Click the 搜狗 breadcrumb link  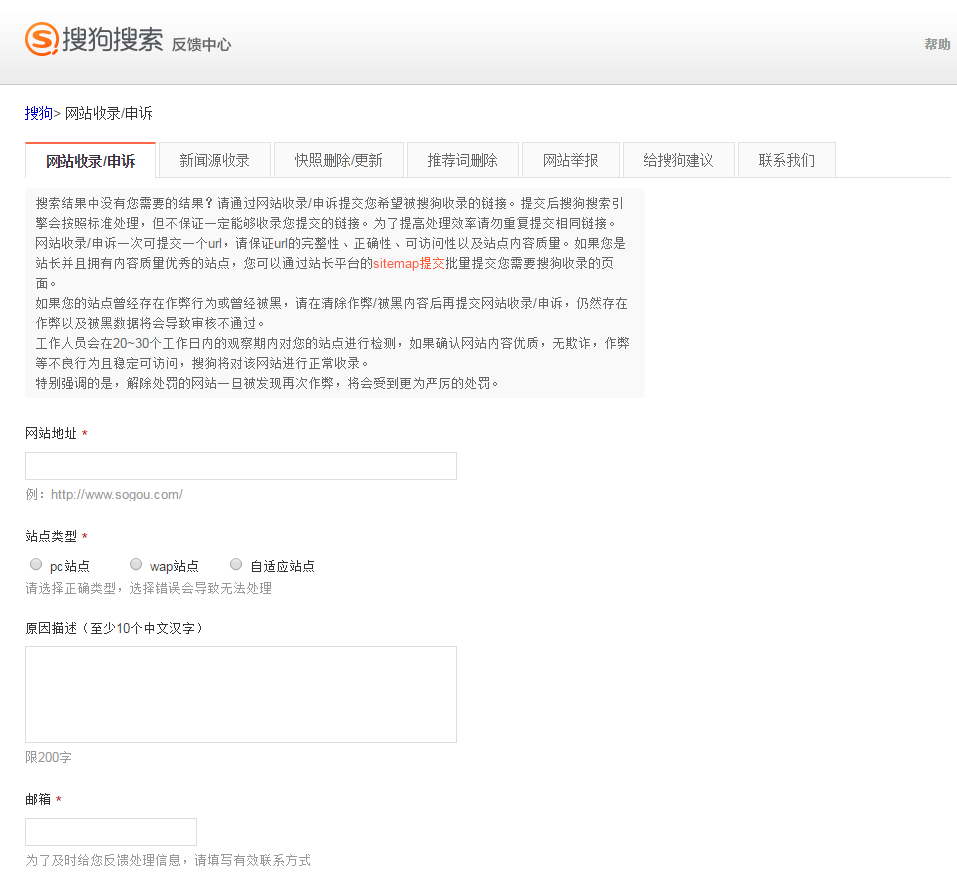click(x=38, y=113)
